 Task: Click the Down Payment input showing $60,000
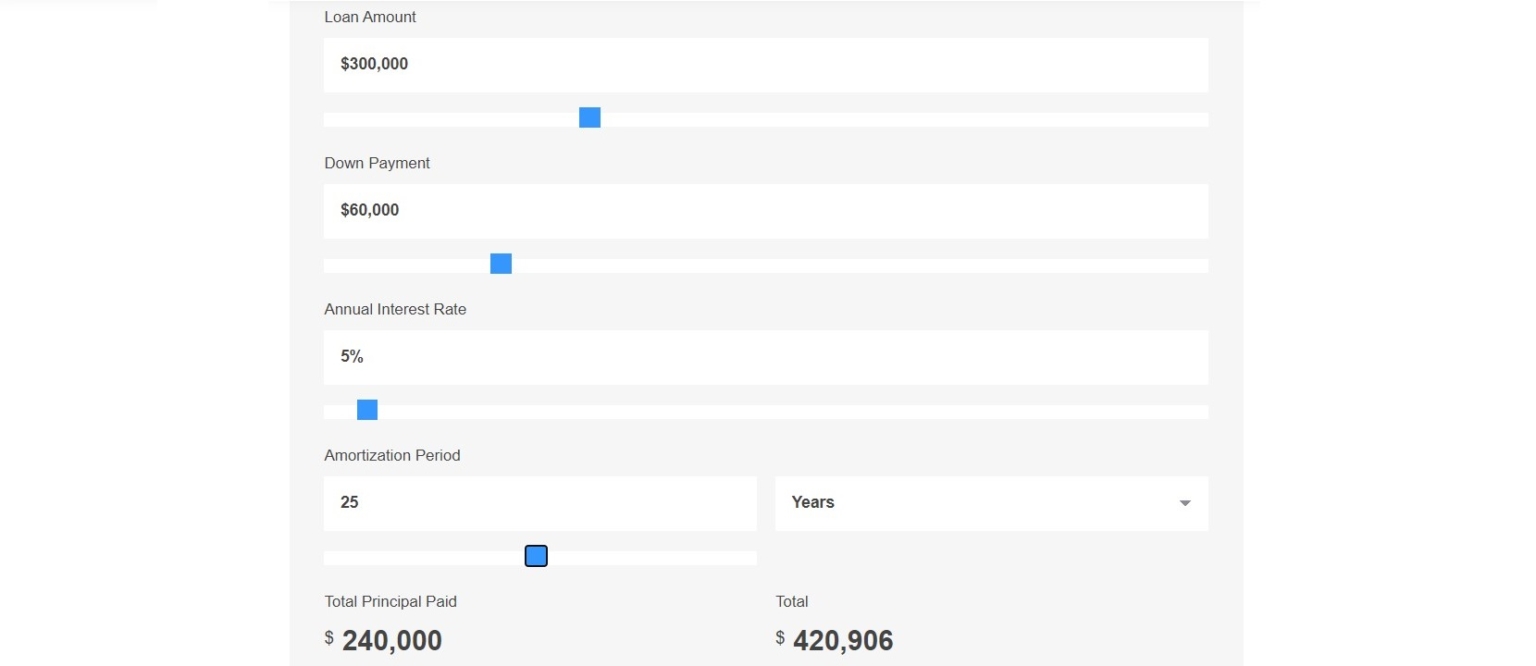click(765, 210)
